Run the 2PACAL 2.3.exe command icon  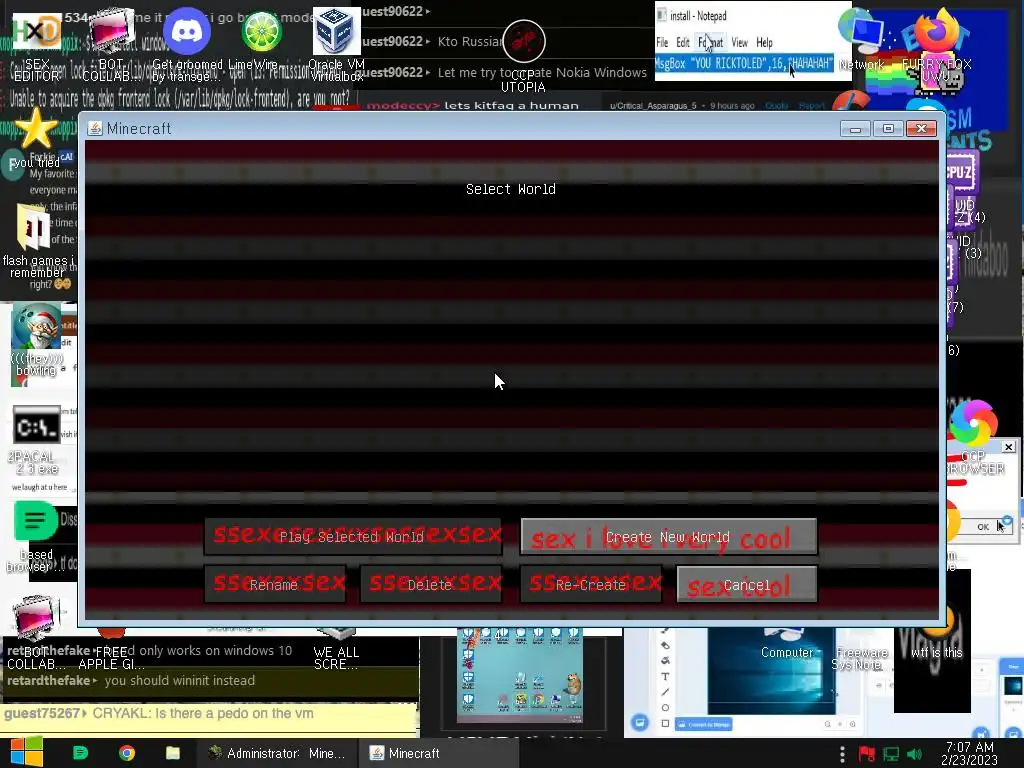[37, 426]
